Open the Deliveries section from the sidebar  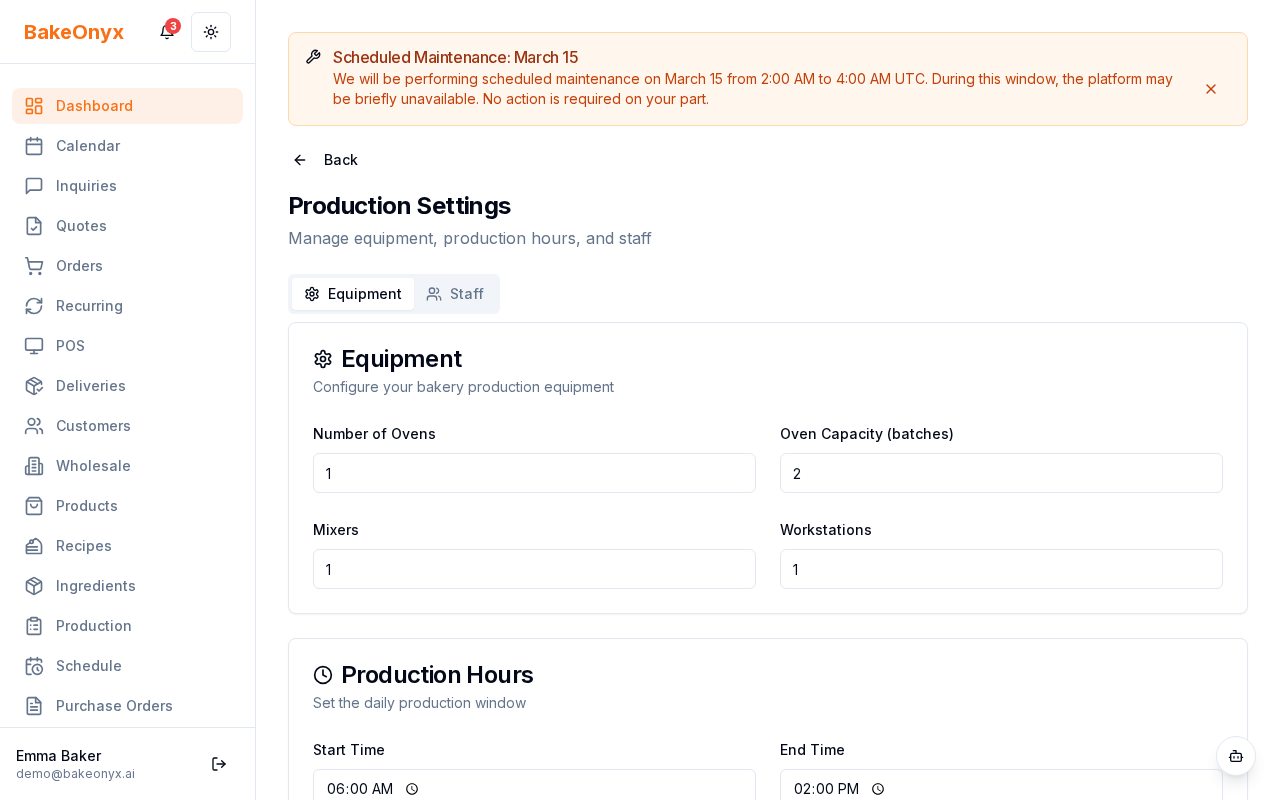[x=90, y=386]
